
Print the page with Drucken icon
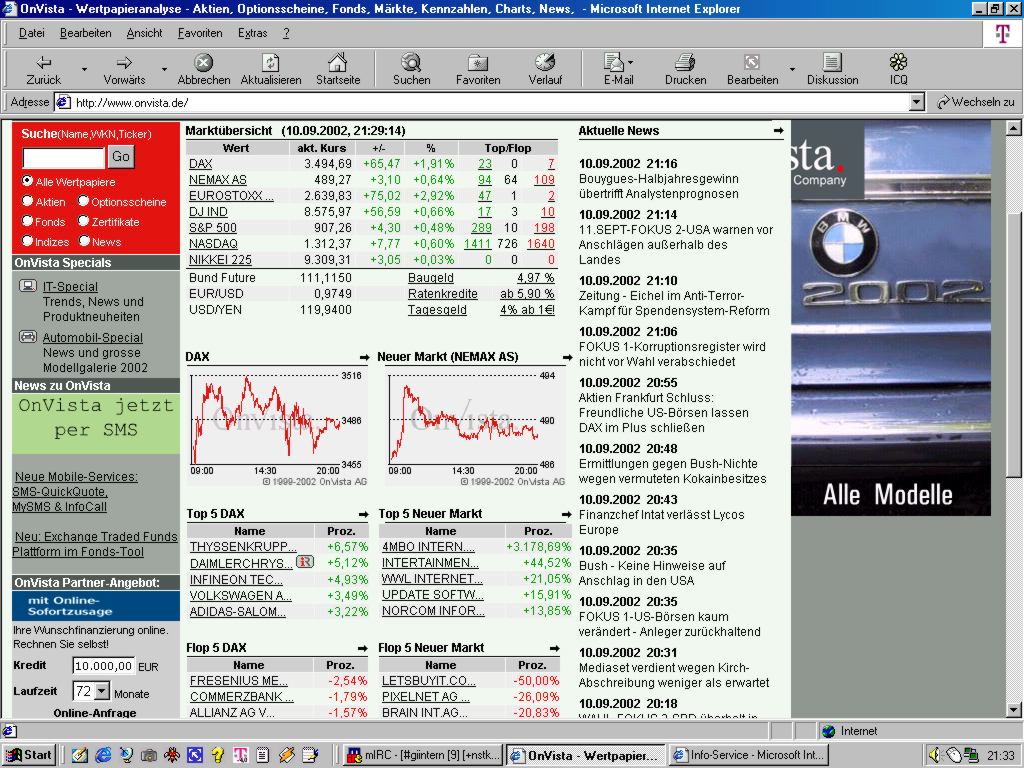tap(685, 68)
